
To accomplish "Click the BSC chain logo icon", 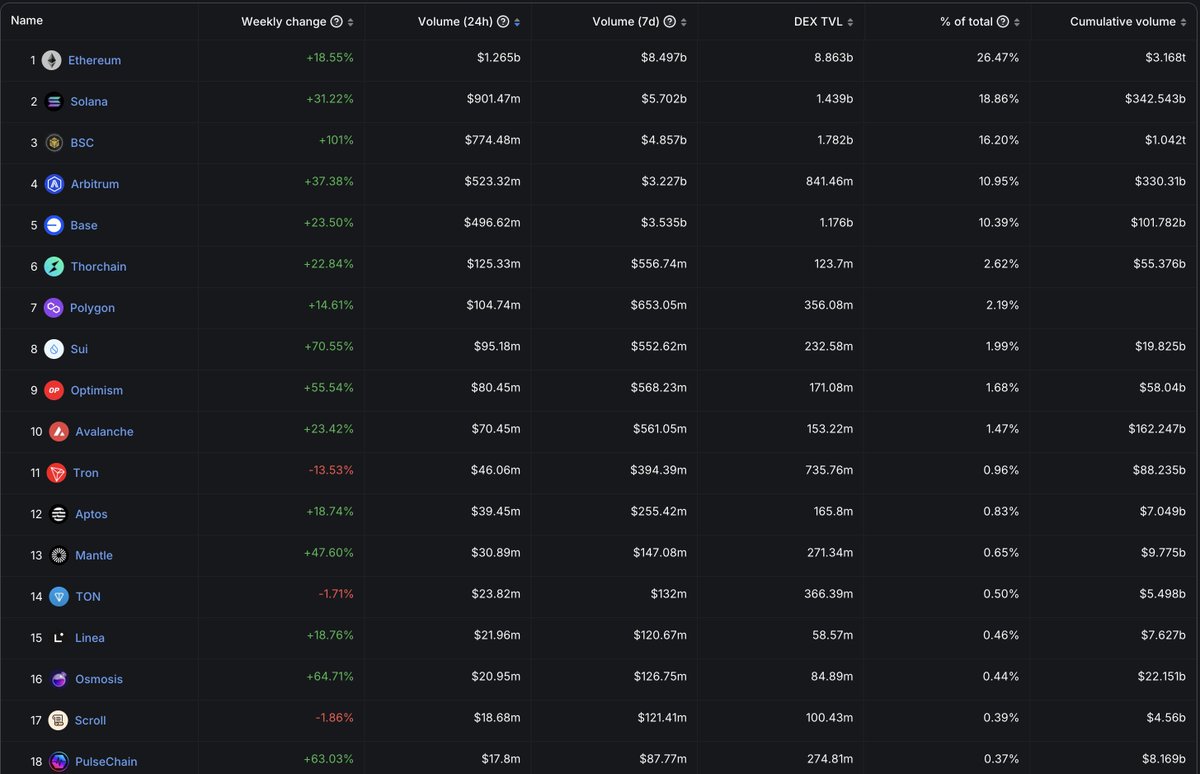I will coord(54,143).
